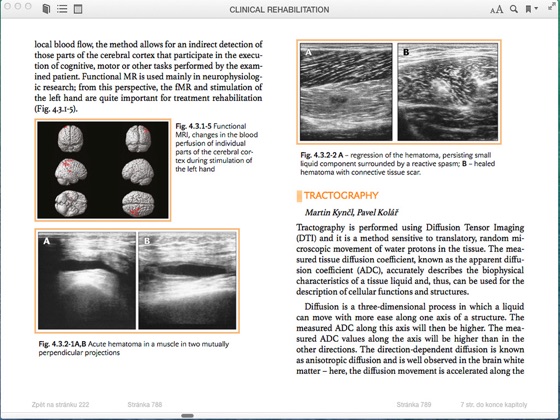Click paragraph starting 'Tractography is performed'

pyautogui.click(x=410, y=259)
